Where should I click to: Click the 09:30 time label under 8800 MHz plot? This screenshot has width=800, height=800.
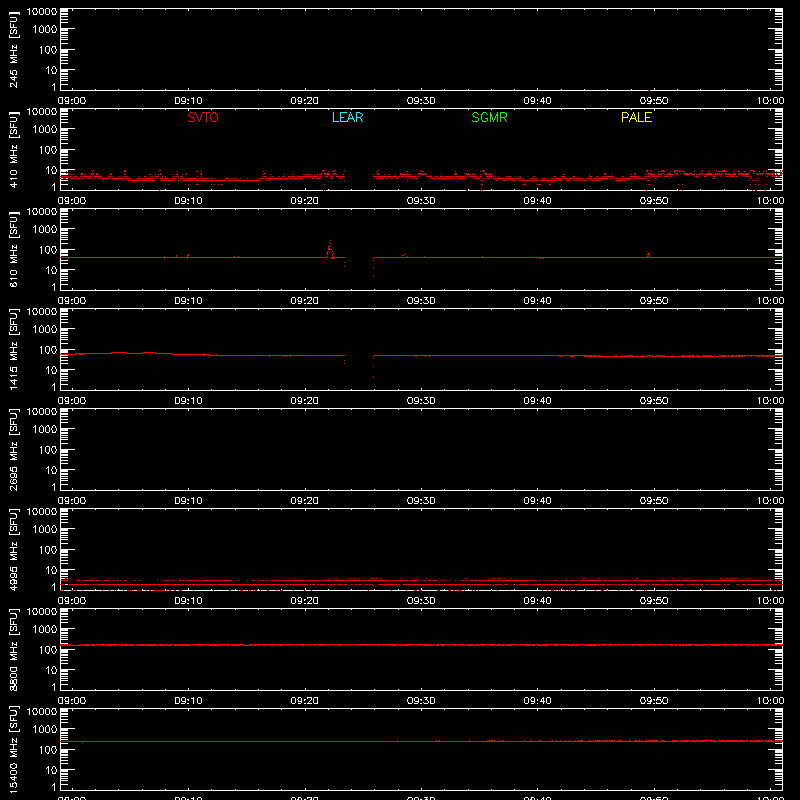tap(421, 701)
